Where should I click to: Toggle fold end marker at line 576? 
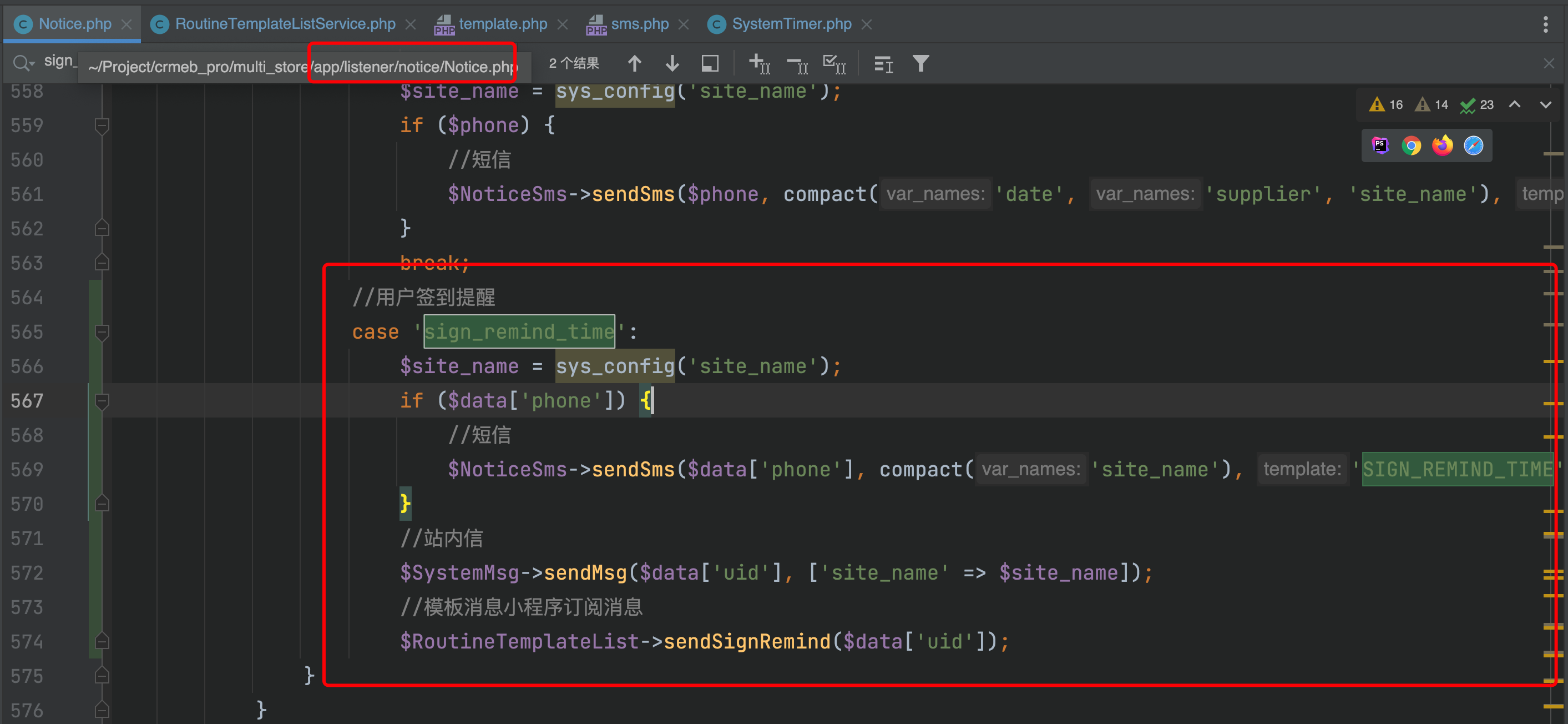[102, 710]
